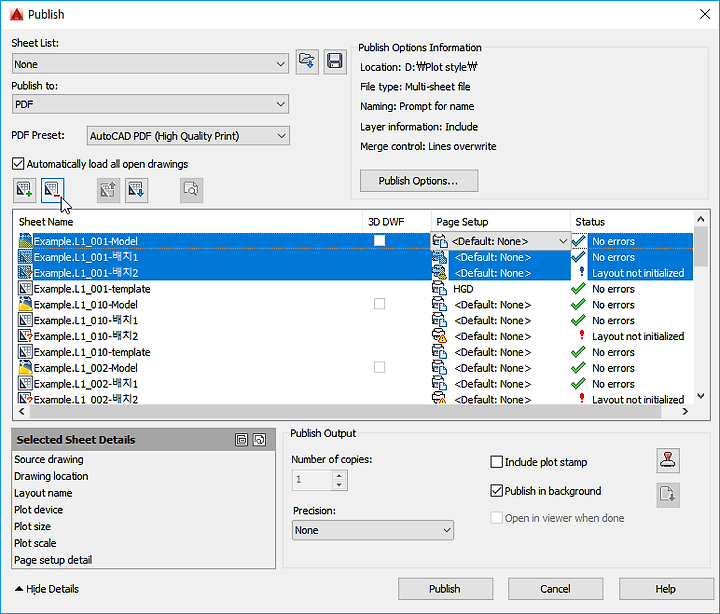The height and width of the screenshot is (614, 720).
Task: Open Page Setup dropdown for Example.L1_001-Model
Action: 563,241
